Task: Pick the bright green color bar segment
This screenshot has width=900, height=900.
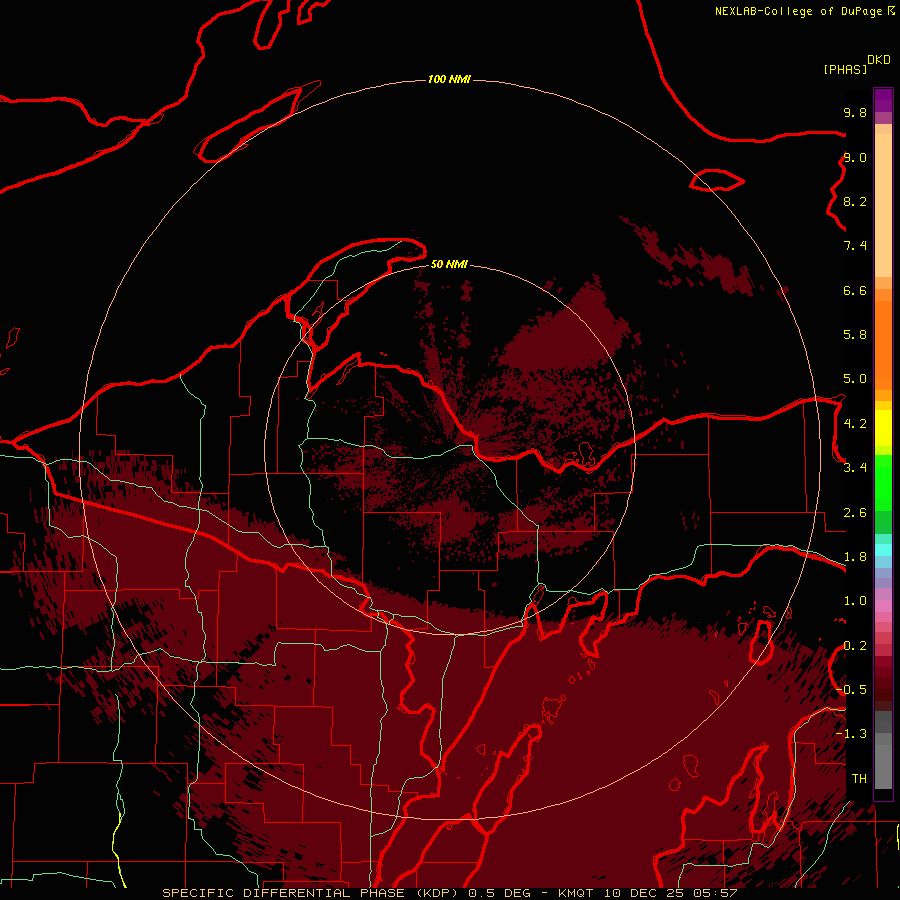Action: (883, 482)
